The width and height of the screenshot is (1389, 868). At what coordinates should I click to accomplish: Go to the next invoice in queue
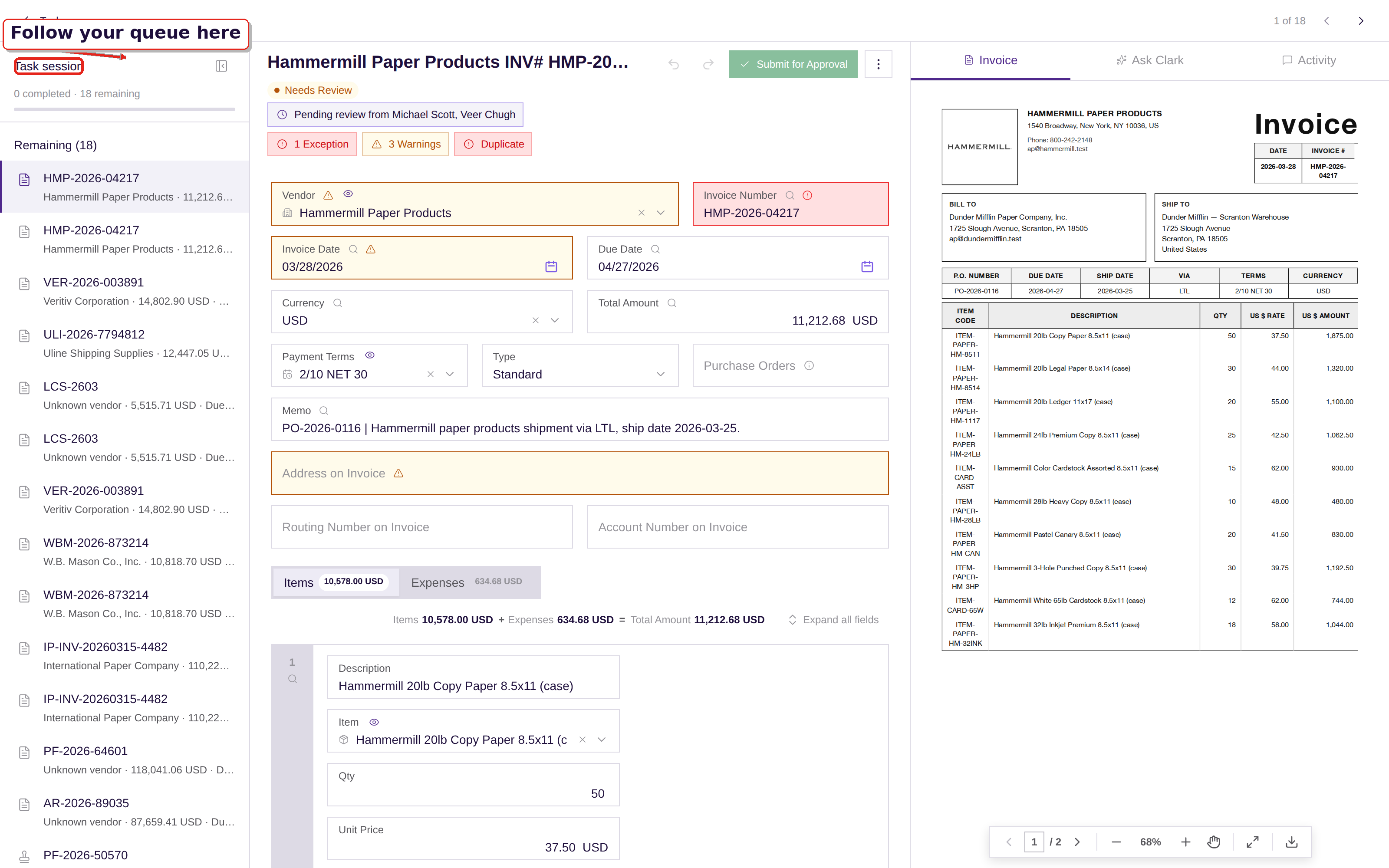tap(1361, 21)
